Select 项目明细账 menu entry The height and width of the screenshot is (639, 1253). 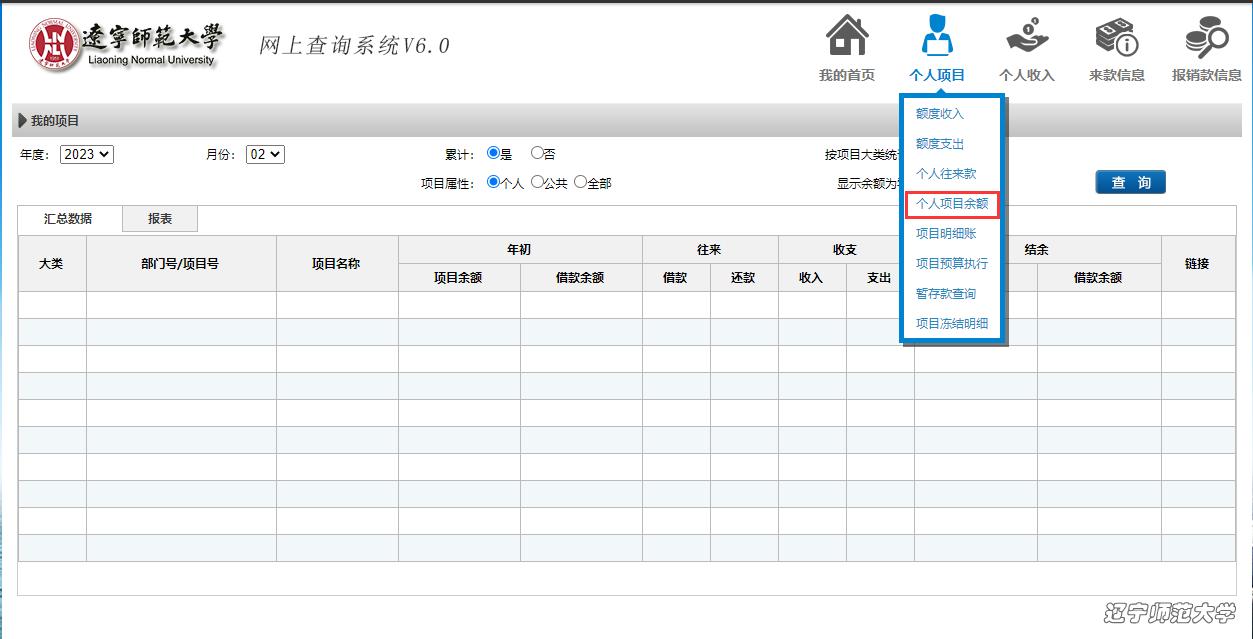[x=945, y=234]
